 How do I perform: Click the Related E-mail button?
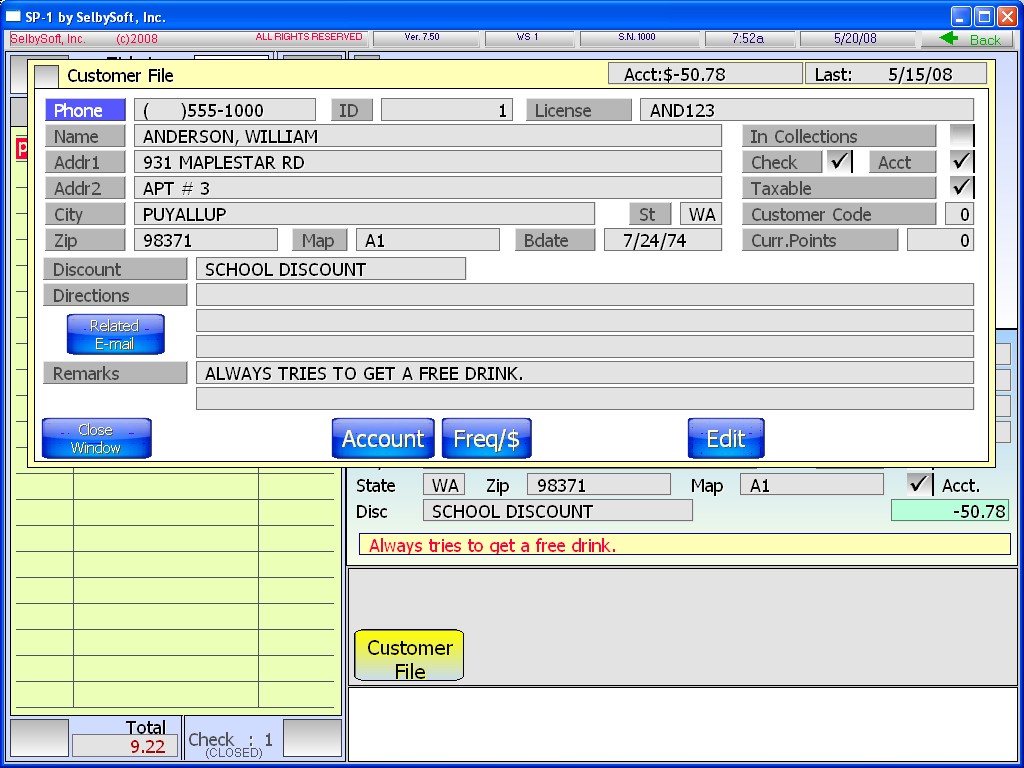click(x=116, y=334)
